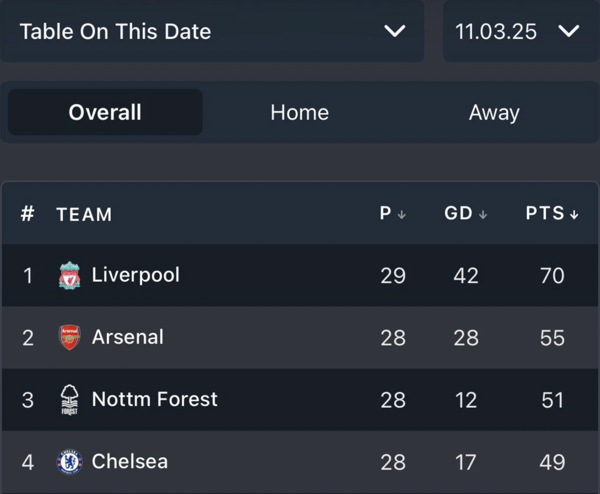
Task: Sort table by PTS arrow
Action: click(574, 215)
